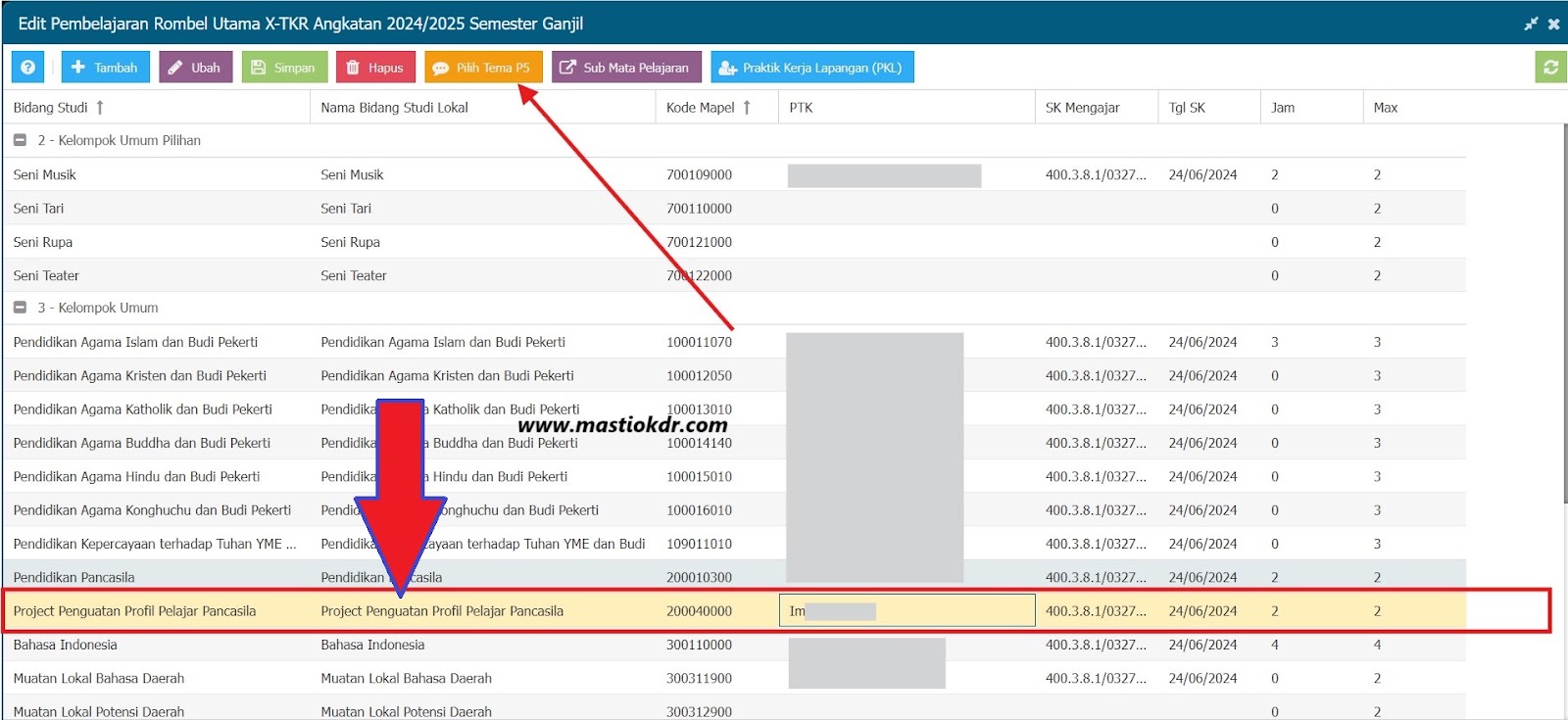Click the help question mark icon
The height and width of the screenshot is (720, 1568).
[x=27, y=68]
